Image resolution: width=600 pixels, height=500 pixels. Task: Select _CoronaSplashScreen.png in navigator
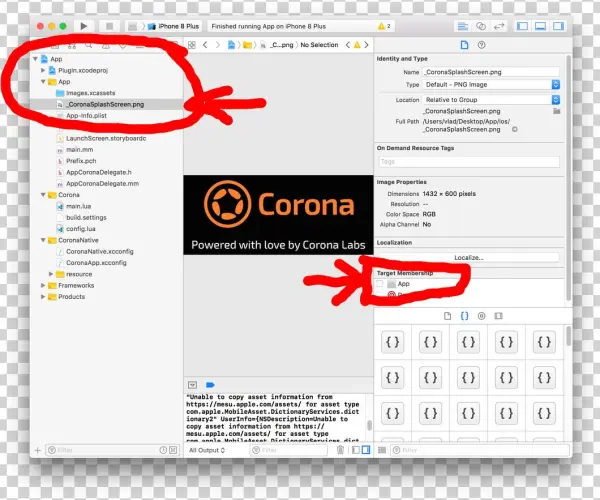107,104
